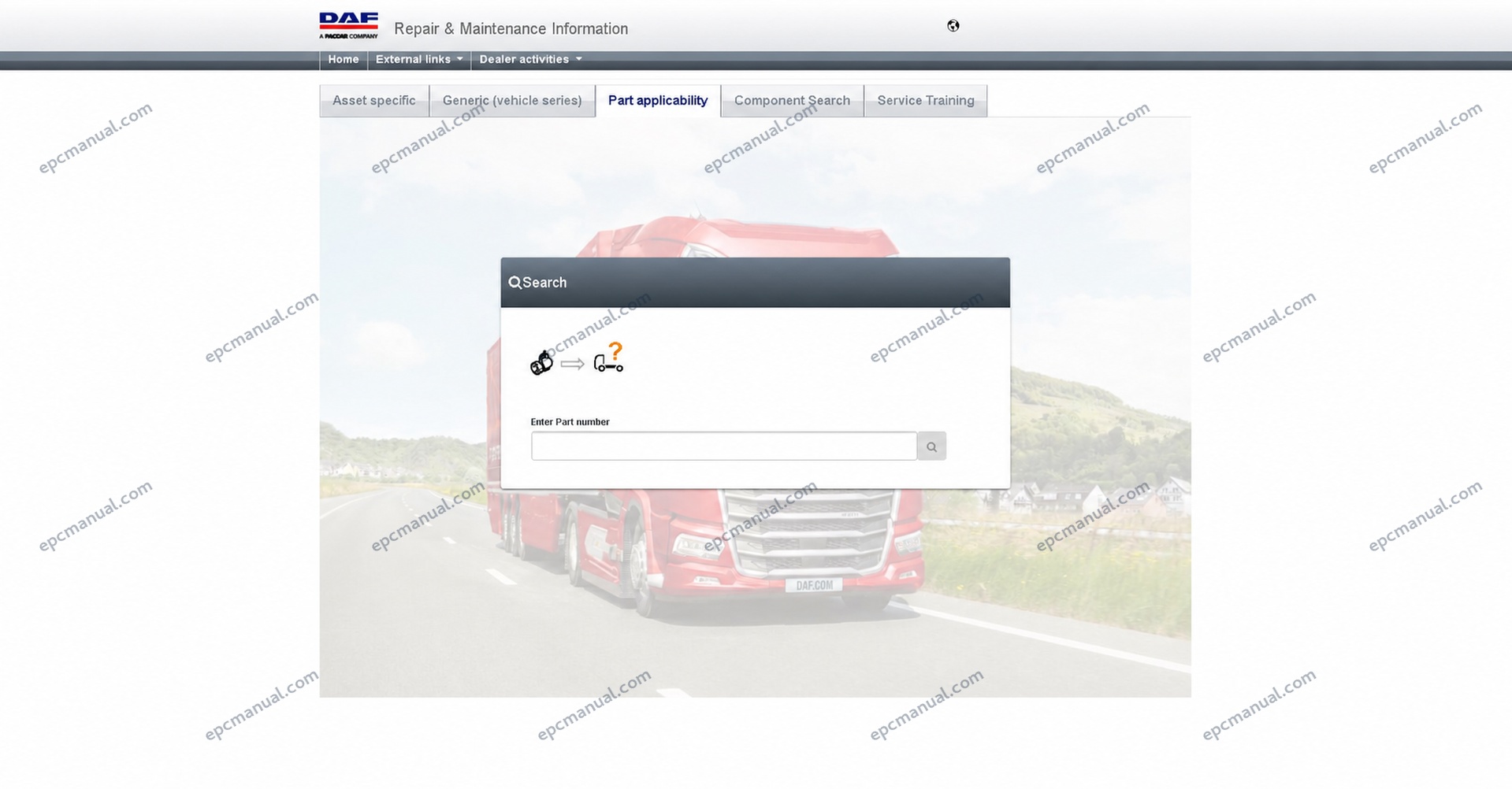Click the DAF logo
The image size is (1512, 789).
pos(348,25)
